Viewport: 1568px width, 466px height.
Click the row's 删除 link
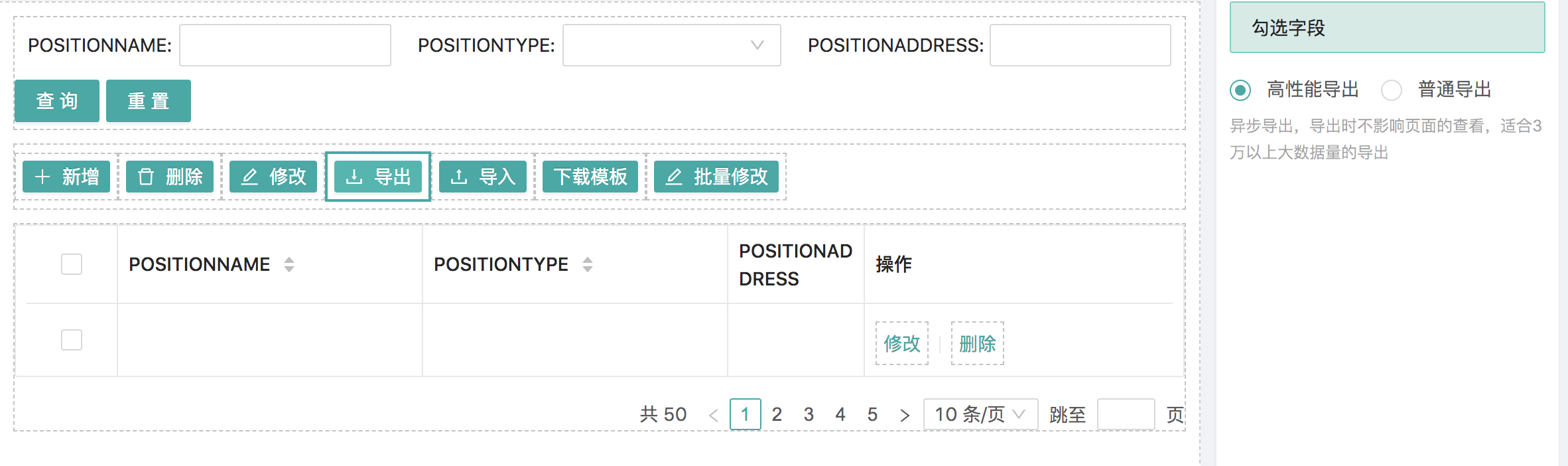click(x=978, y=343)
